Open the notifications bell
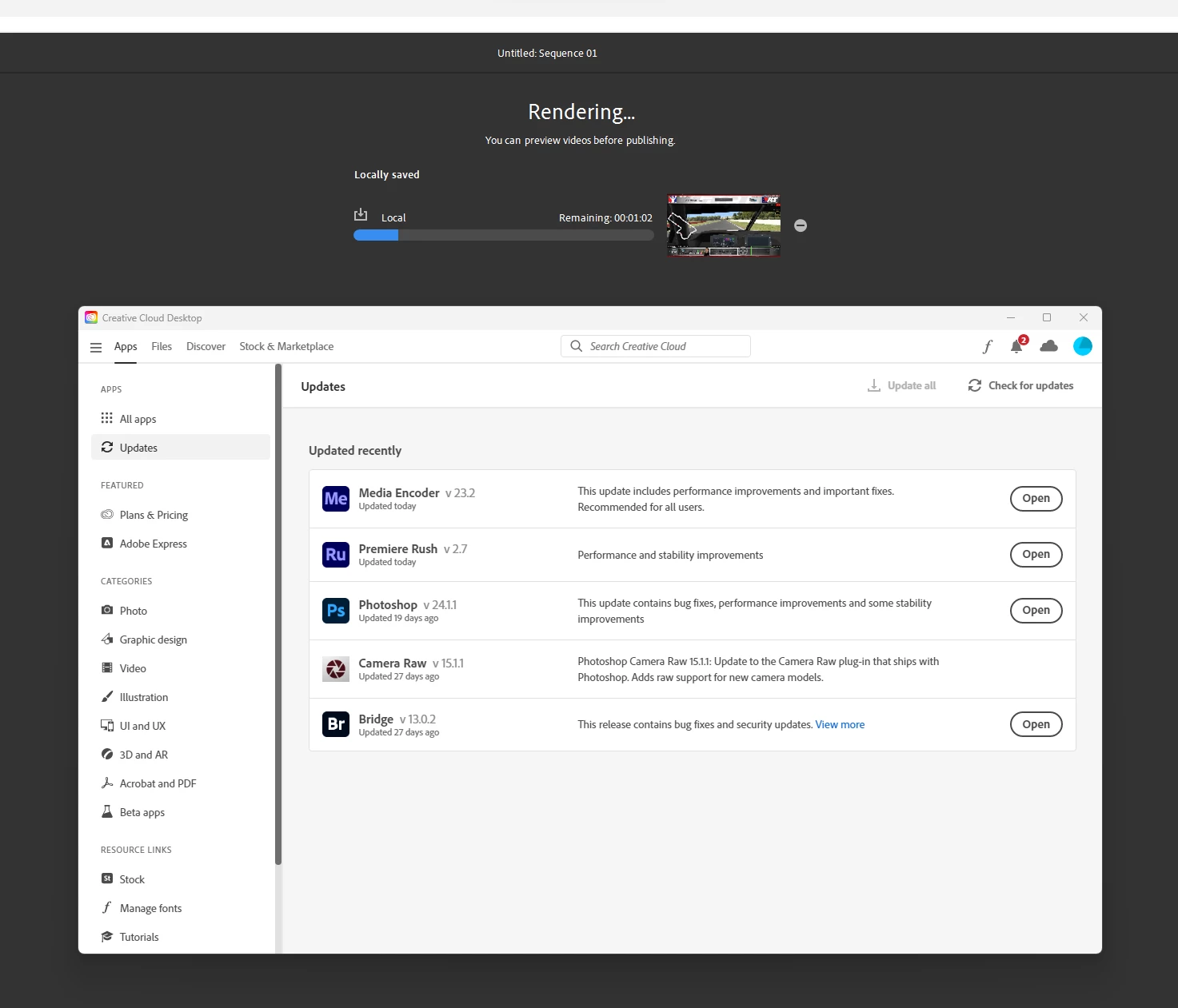 point(1017,345)
